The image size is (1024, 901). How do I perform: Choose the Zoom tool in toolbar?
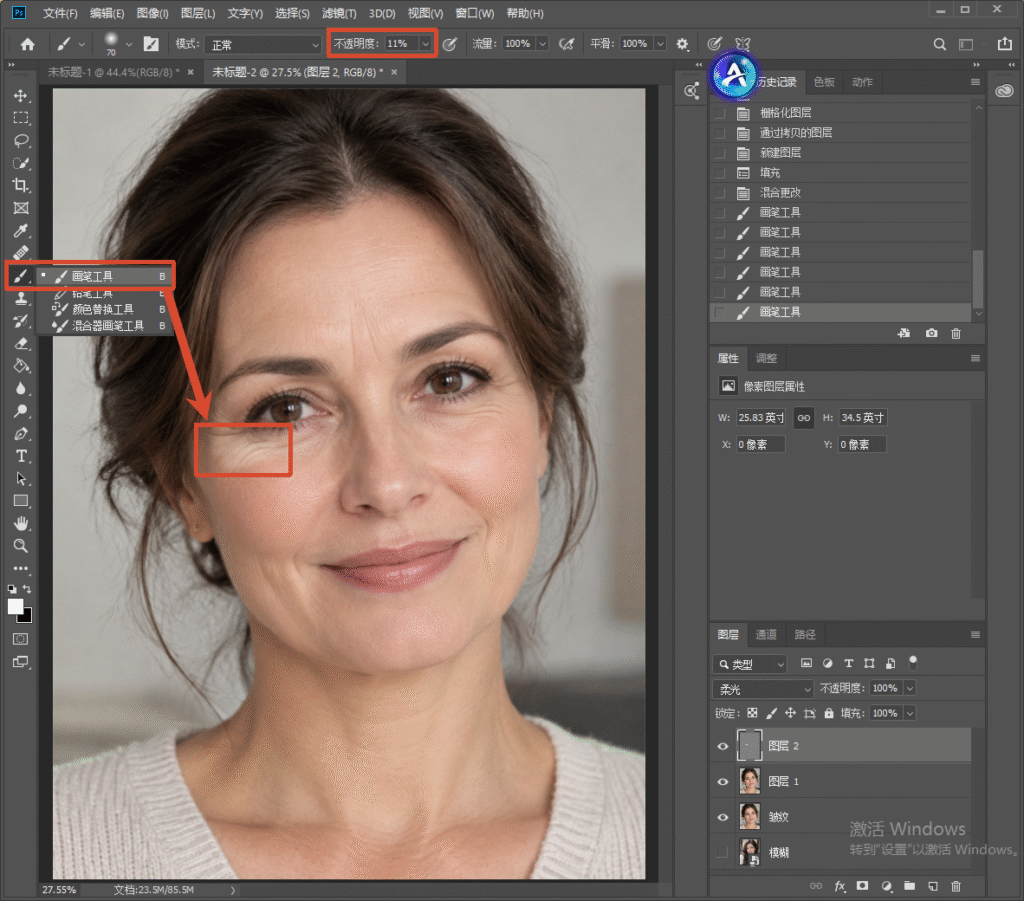click(21, 546)
